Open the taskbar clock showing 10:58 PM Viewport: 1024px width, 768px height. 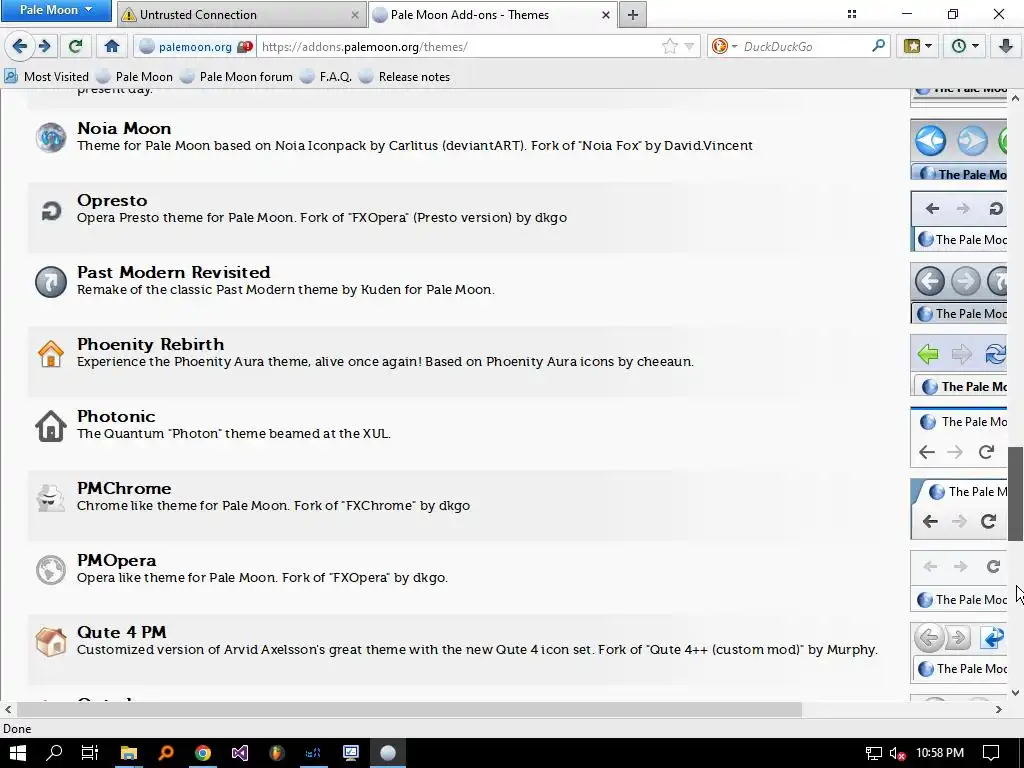point(940,753)
